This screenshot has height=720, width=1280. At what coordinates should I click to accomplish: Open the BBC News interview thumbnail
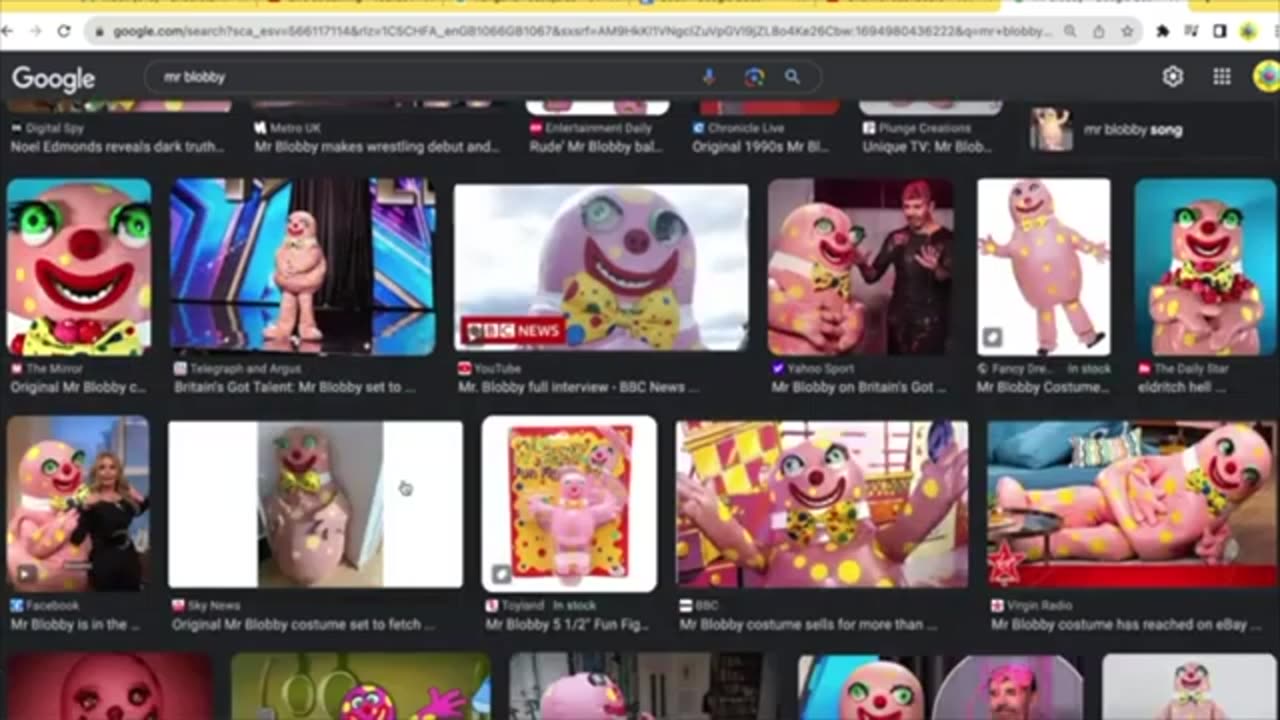point(600,267)
